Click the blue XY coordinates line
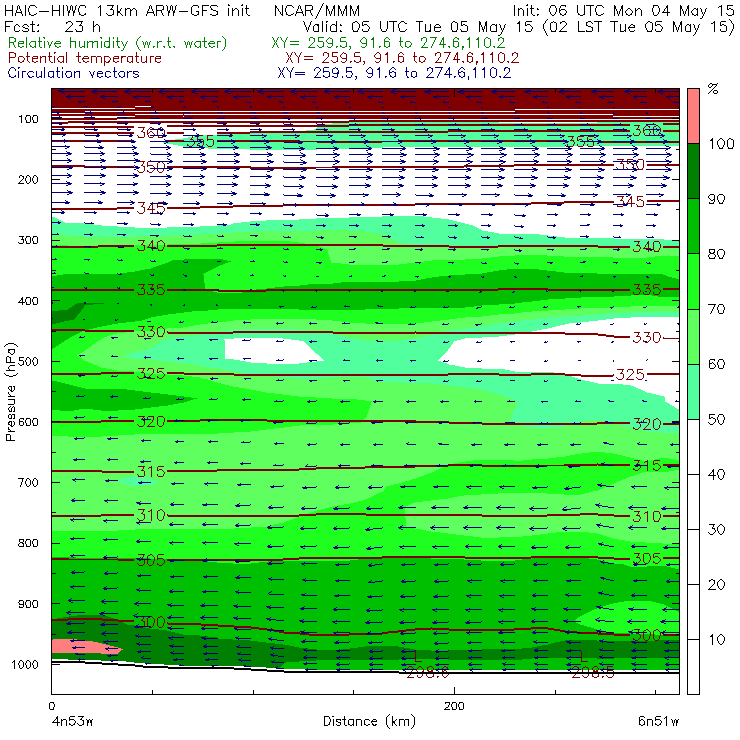 (x=394, y=73)
